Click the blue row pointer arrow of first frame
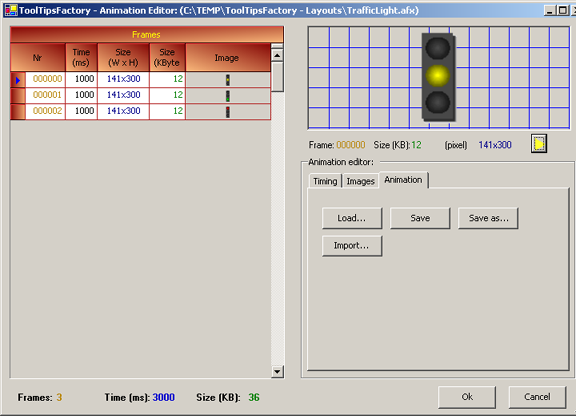The width and height of the screenshot is (576, 416). coord(18,80)
